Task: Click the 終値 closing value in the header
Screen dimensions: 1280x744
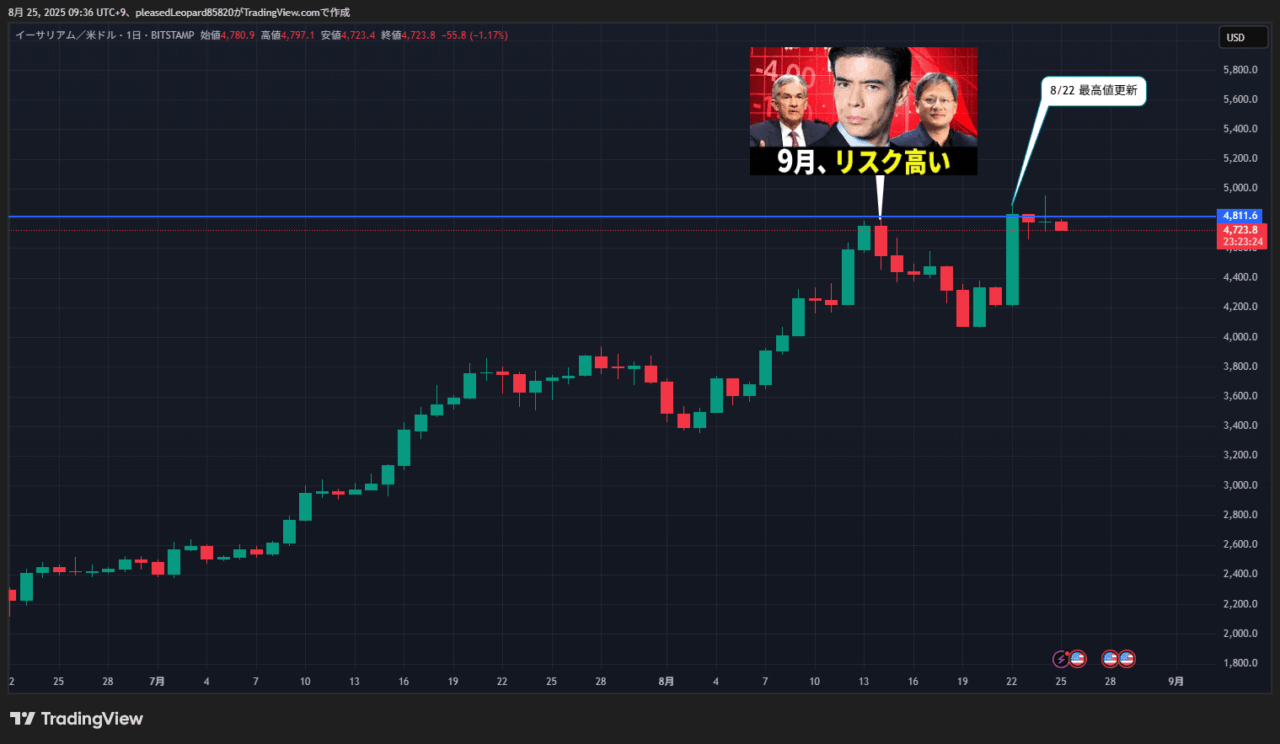Action: click(418, 35)
